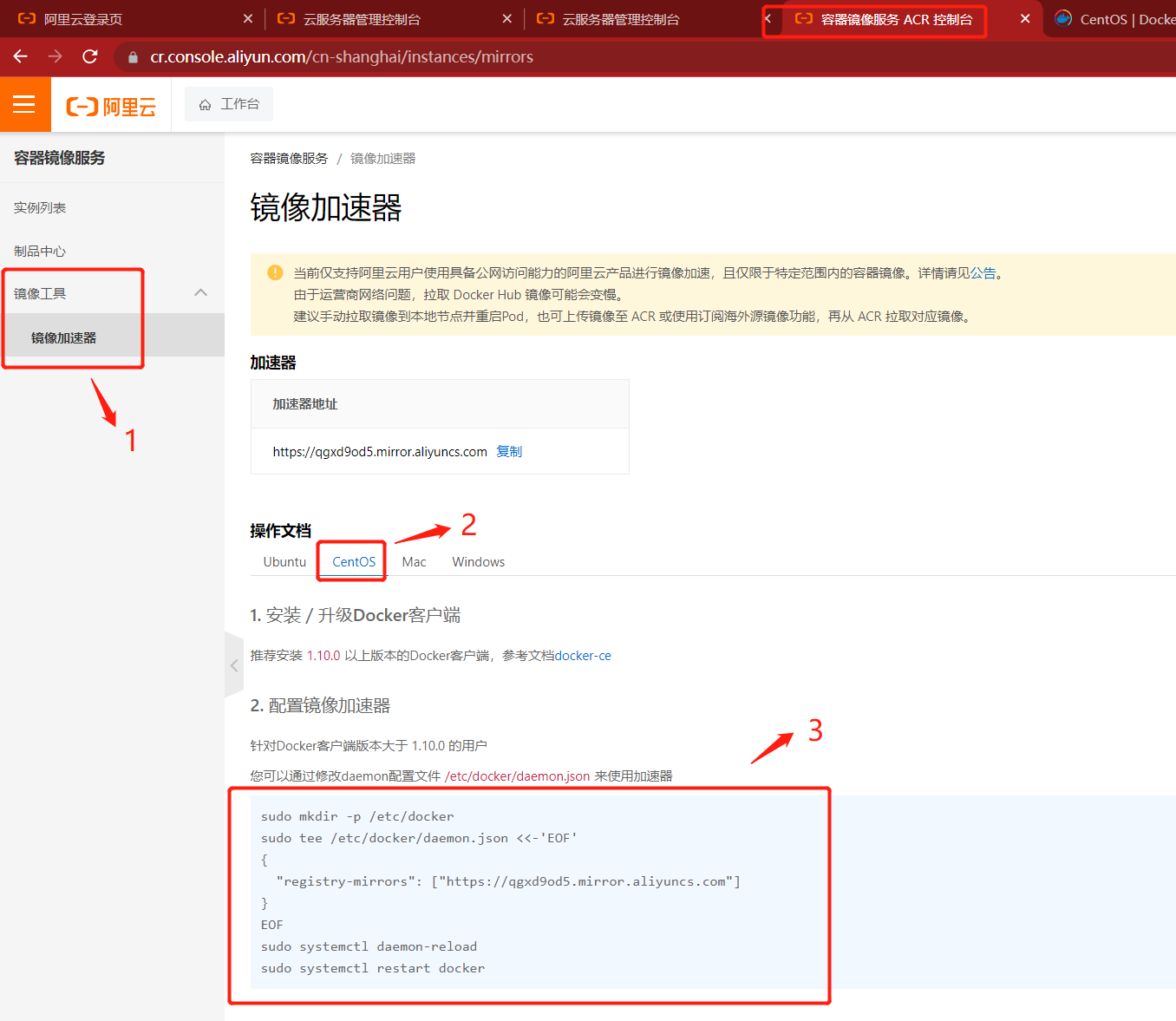This screenshot has width=1176, height=1021.
Task: Click 'sudo systemctl restart docker' code line
Action: pyautogui.click(x=373, y=968)
